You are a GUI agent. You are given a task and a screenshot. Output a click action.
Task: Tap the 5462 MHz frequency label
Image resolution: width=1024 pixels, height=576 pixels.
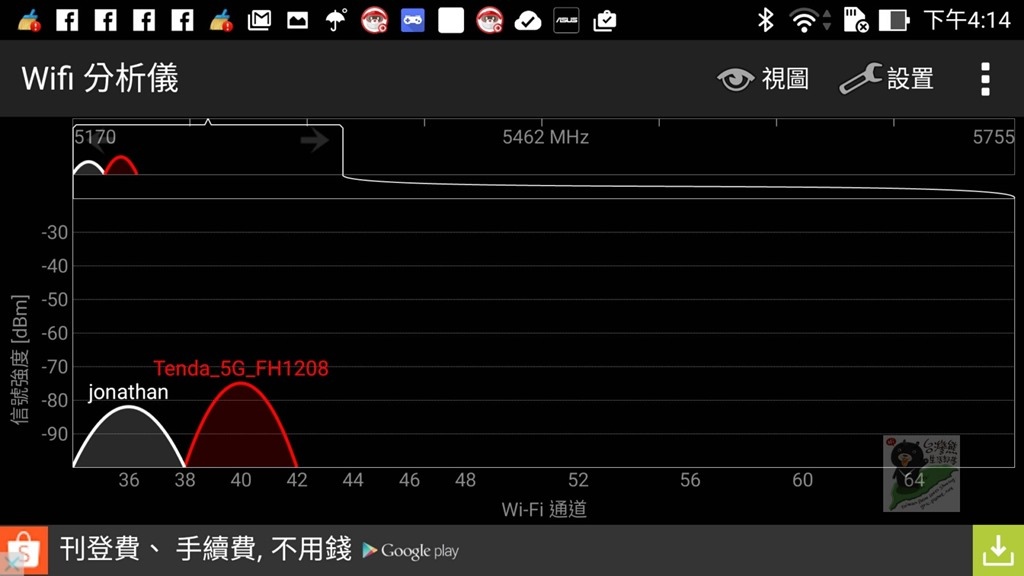pos(545,137)
